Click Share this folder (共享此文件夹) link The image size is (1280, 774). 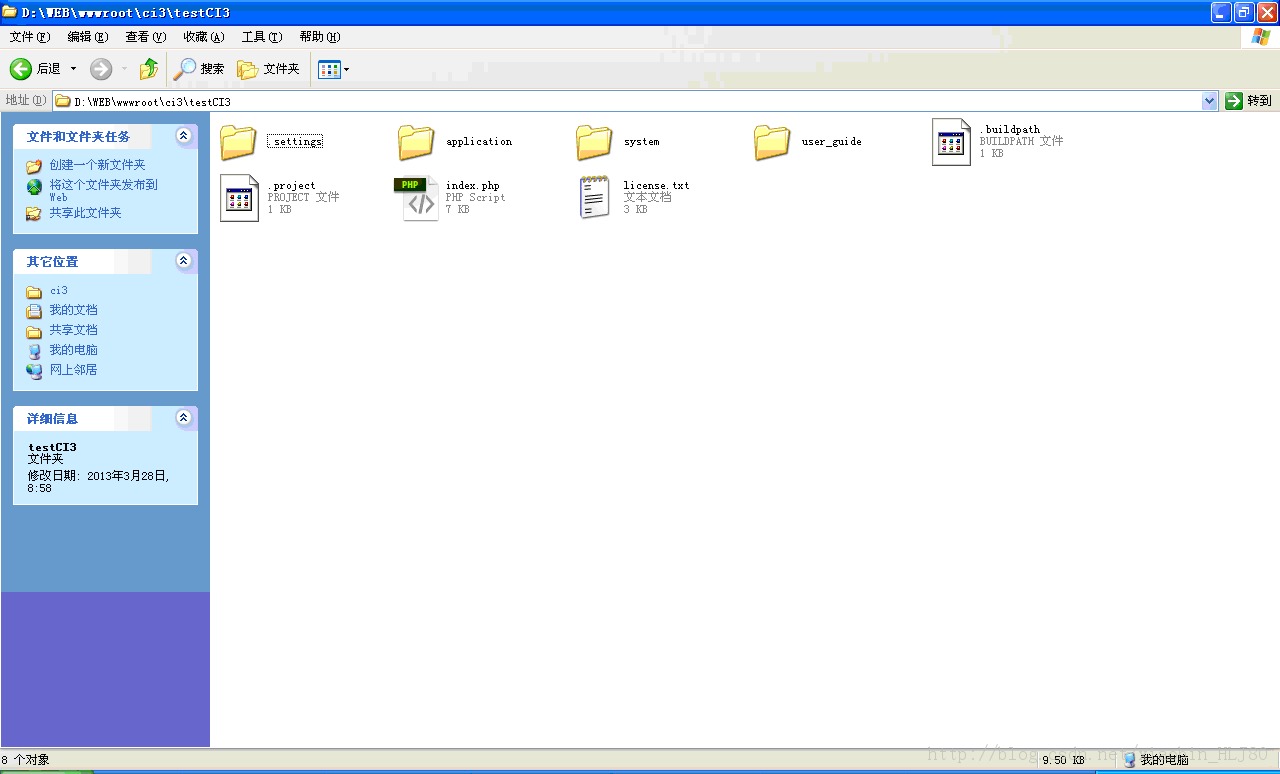86,213
